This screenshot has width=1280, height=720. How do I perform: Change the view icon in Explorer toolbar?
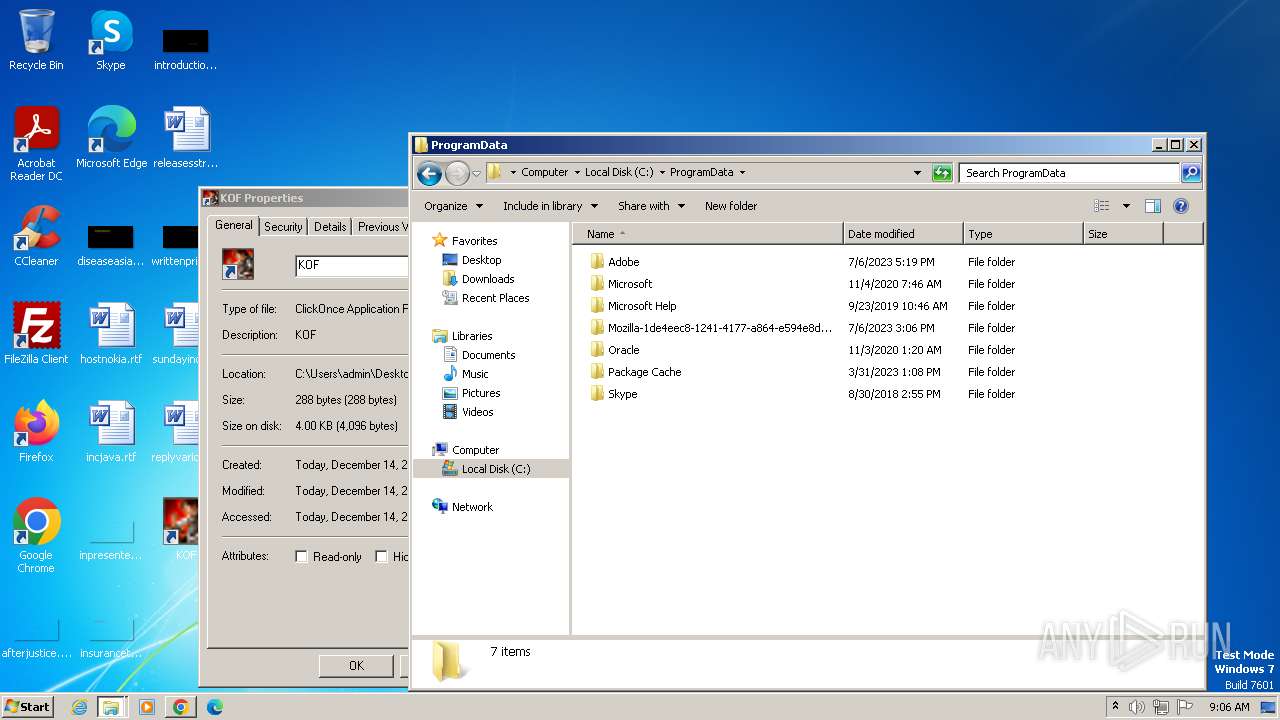pos(1101,206)
